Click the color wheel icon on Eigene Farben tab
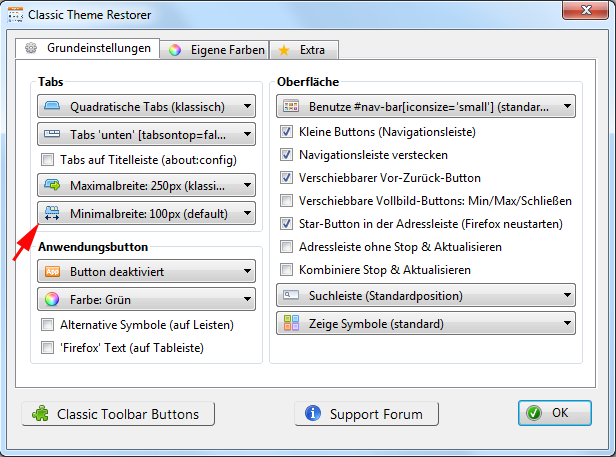 click(175, 50)
